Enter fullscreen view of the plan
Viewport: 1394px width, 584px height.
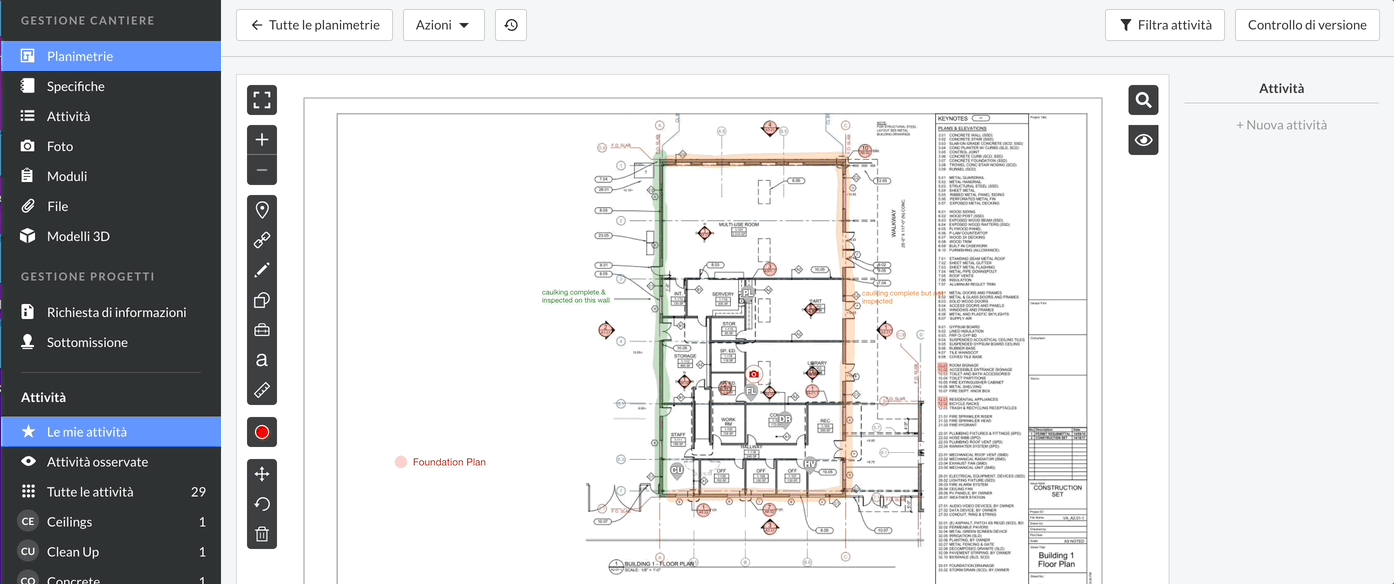262,100
